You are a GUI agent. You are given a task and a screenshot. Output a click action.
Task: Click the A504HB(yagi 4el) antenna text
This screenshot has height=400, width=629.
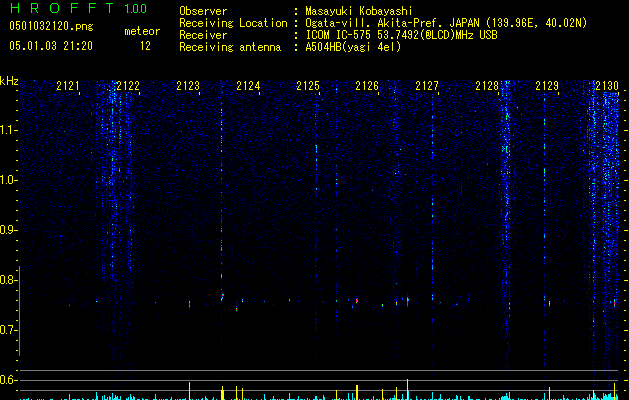pyautogui.click(x=353, y=47)
